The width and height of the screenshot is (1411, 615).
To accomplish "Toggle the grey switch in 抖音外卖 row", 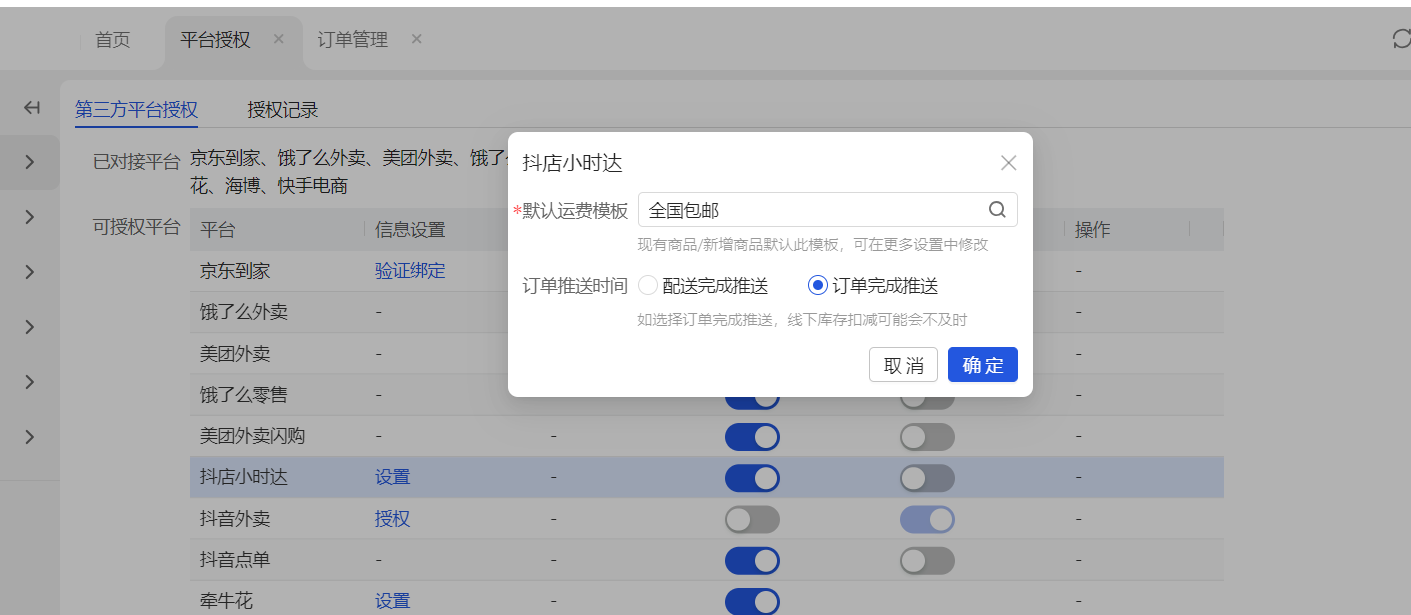I will tap(752, 519).
